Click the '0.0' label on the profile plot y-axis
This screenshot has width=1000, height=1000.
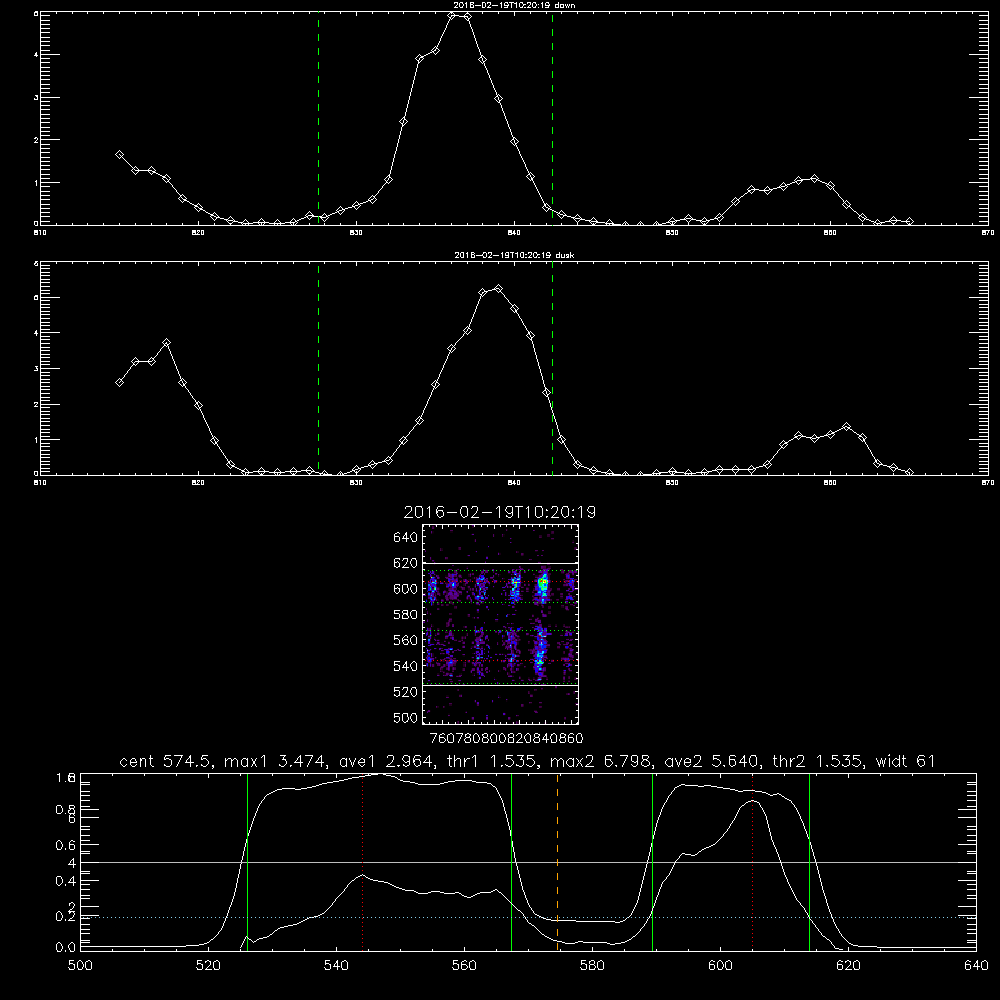[x=66, y=948]
